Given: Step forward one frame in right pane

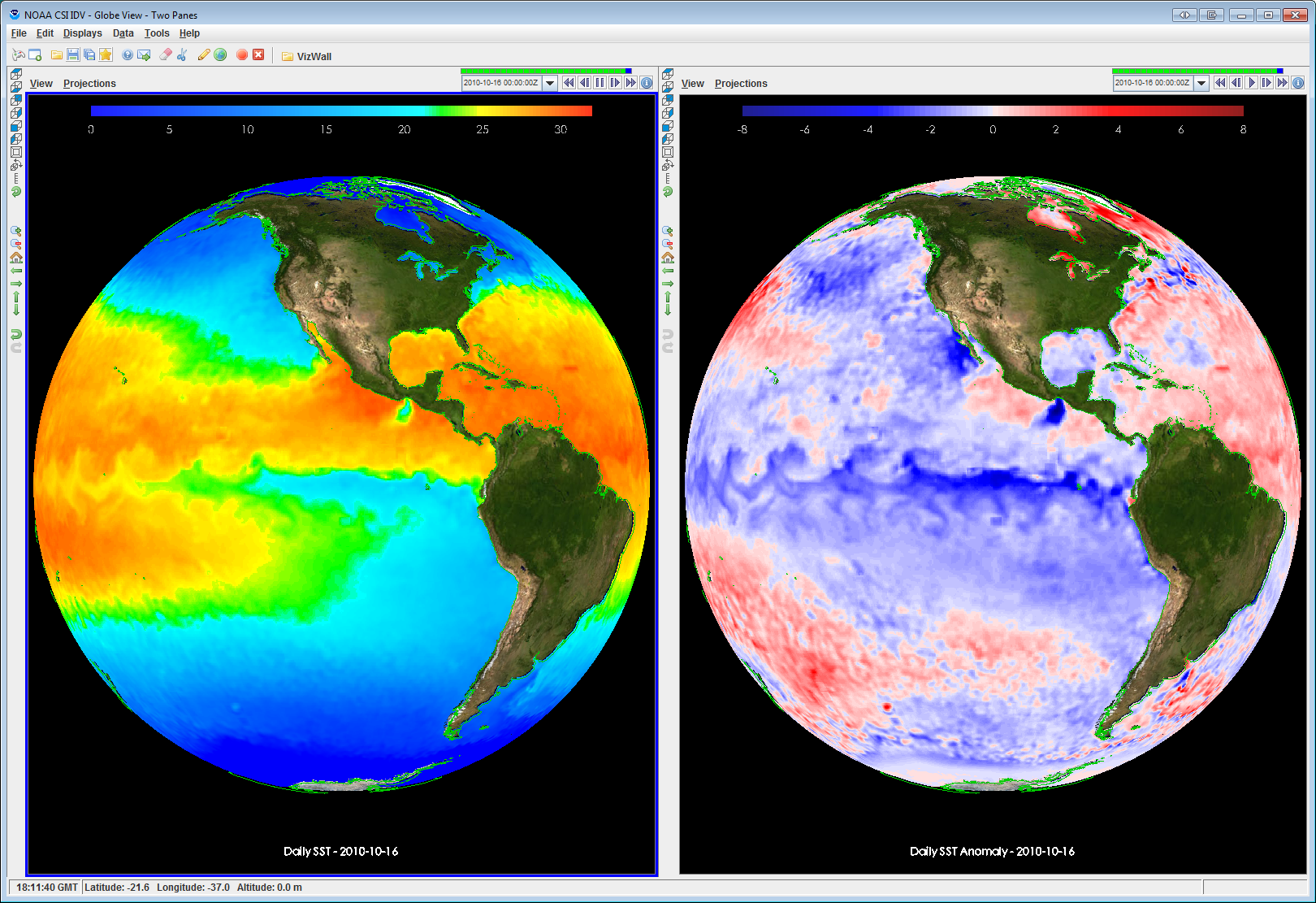Looking at the screenshot, I should [x=1266, y=83].
